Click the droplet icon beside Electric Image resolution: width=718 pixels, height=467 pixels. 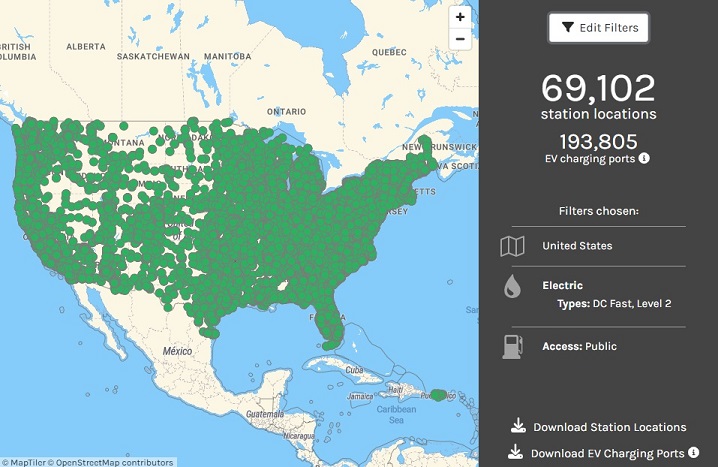point(512,287)
